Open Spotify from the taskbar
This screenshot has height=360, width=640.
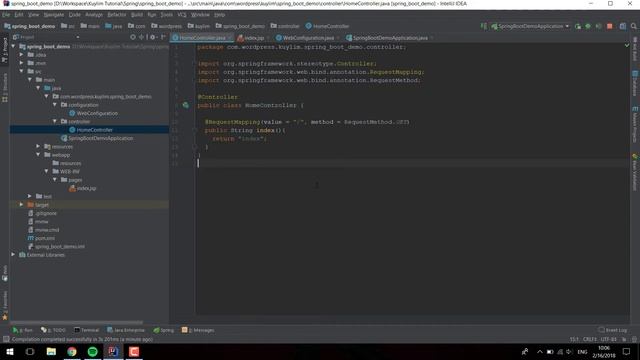[x=93, y=351]
